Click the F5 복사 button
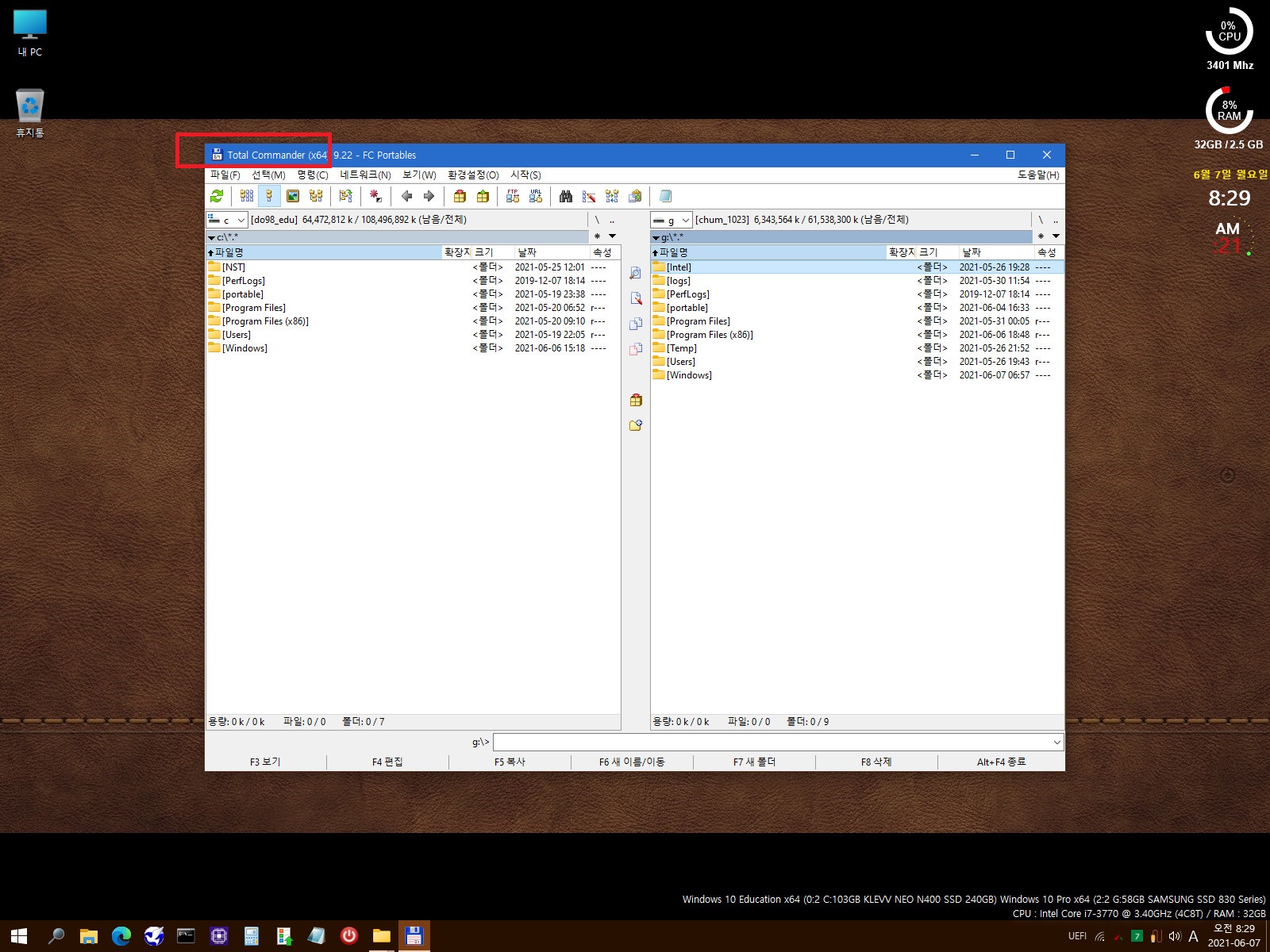Screen dimensions: 1270x952 510,762
